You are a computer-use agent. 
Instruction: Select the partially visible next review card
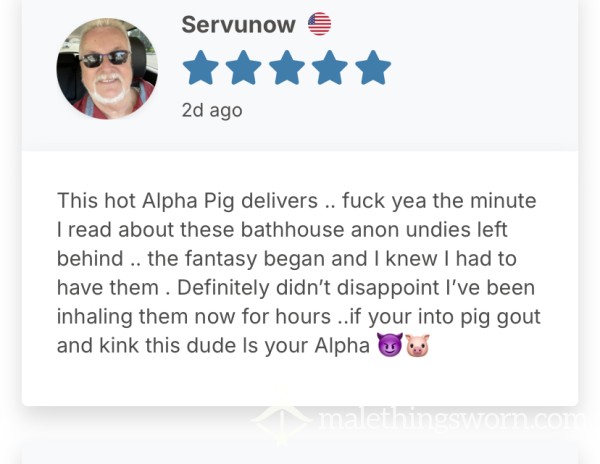tap(300, 454)
